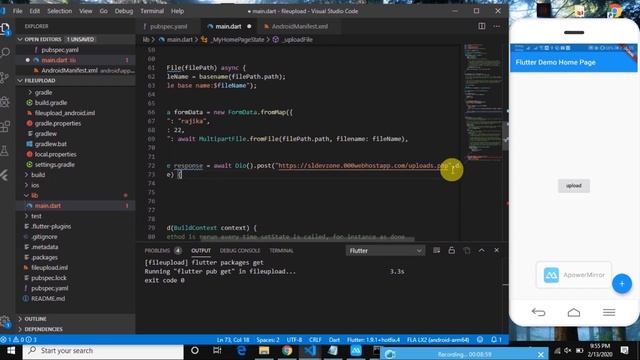This screenshot has width=640, height=360.
Task: Open notifications bell in status bar
Action: [x=496, y=340]
